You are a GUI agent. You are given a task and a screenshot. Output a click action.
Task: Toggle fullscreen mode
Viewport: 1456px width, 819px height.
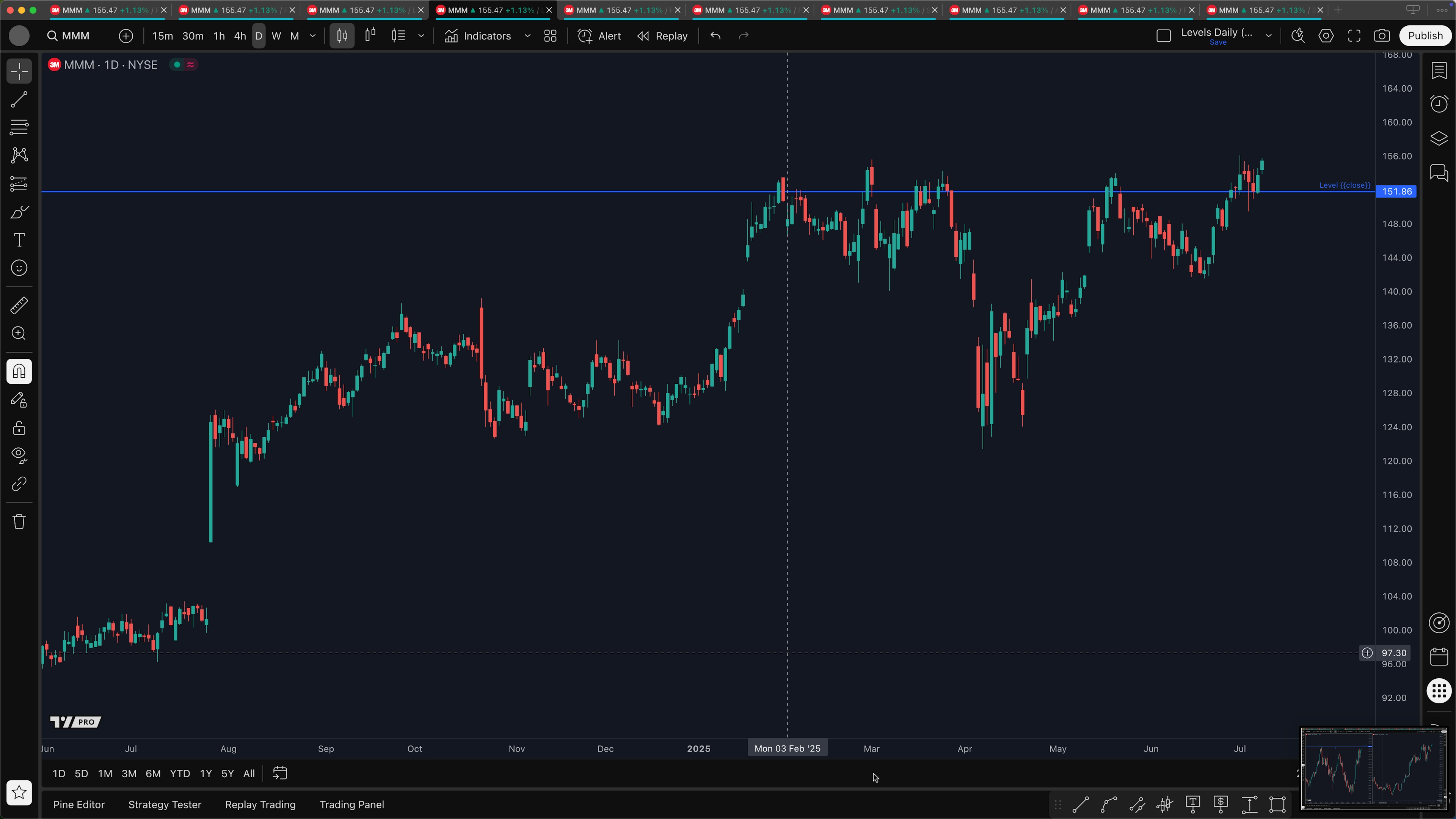(x=1354, y=36)
